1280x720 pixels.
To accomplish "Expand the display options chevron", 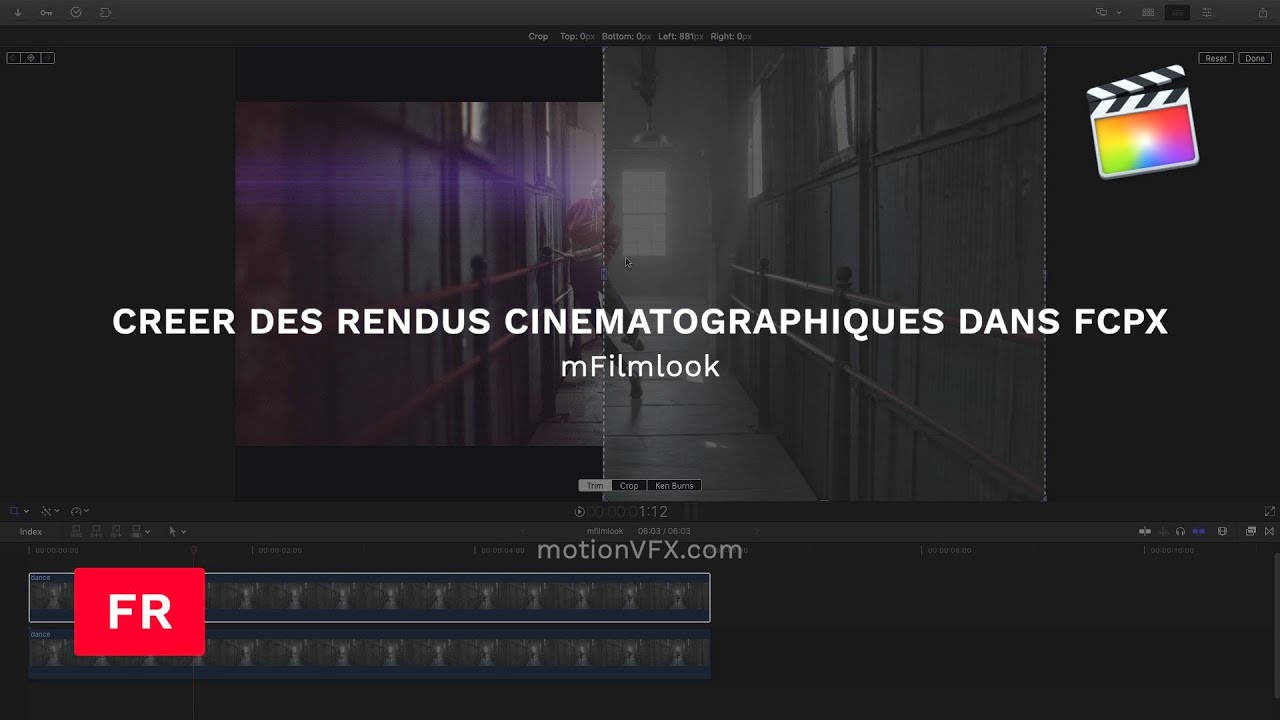I will click(1119, 13).
